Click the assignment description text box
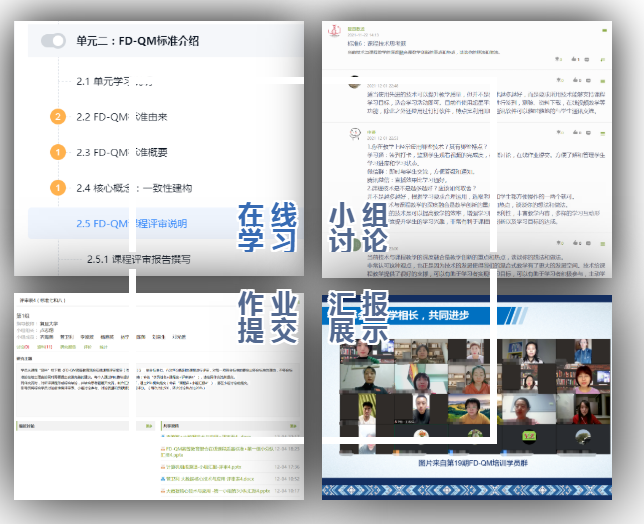Image resolution: width=644 pixels, height=524 pixels. click(x=158, y=388)
